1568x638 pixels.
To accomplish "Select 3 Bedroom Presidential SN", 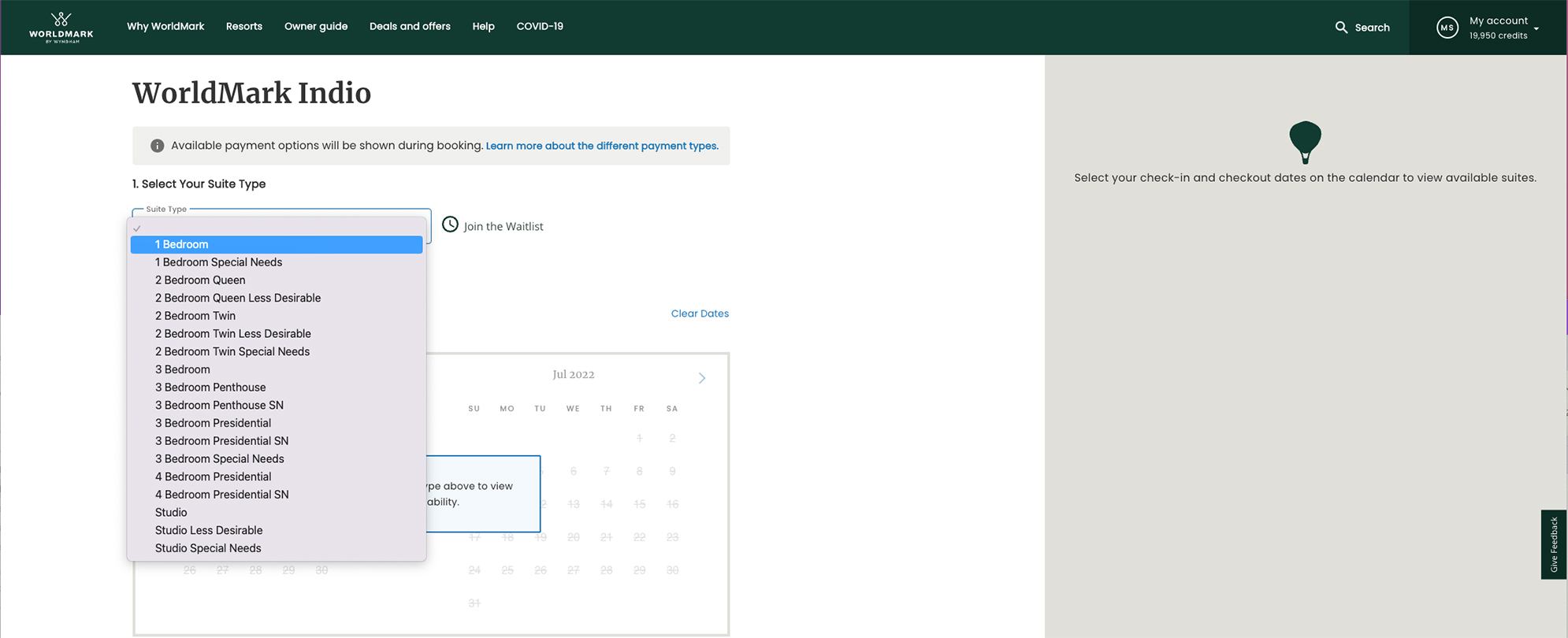I will point(277,441).
